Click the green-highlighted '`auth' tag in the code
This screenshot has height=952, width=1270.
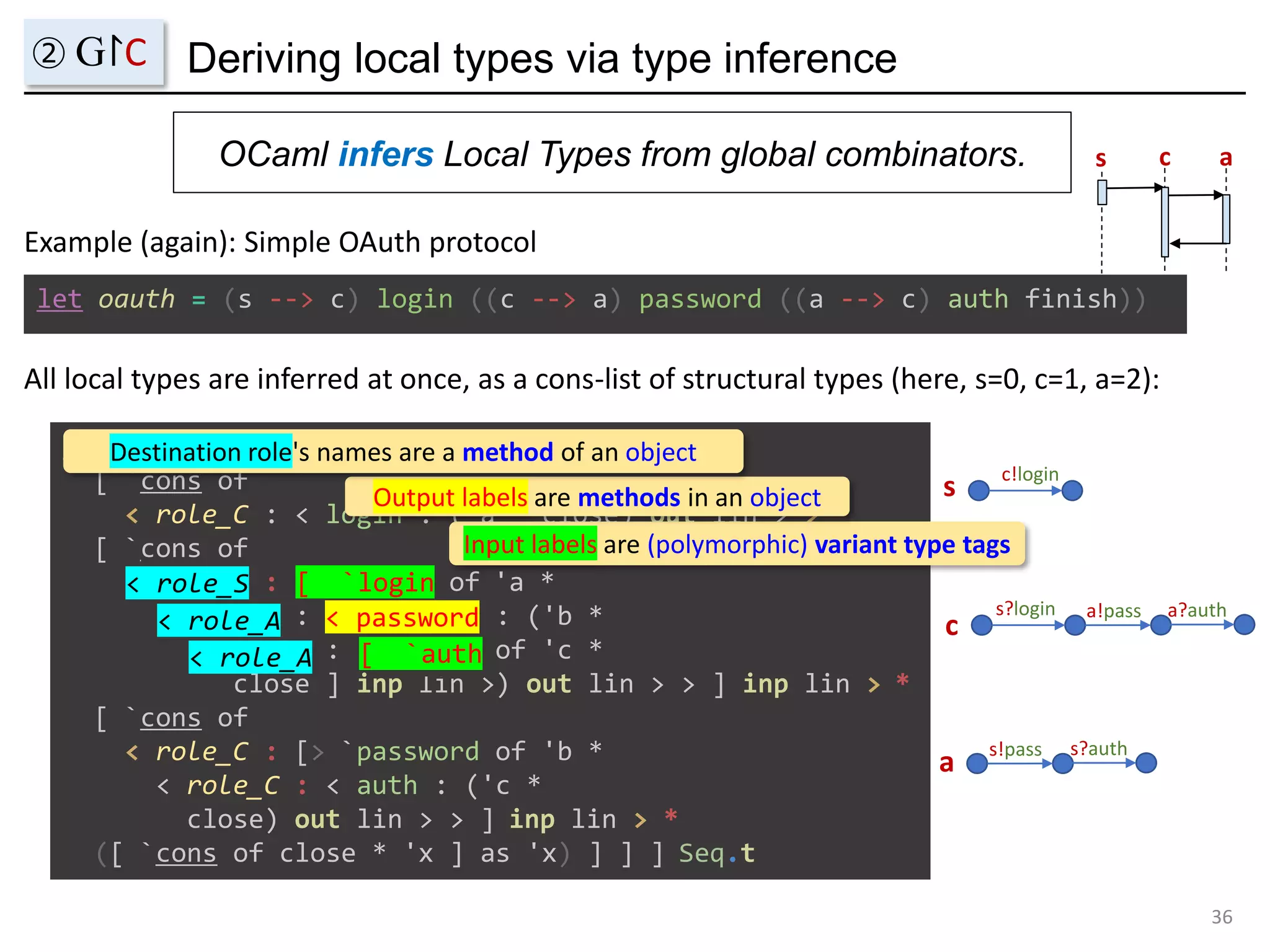[421, 653]
